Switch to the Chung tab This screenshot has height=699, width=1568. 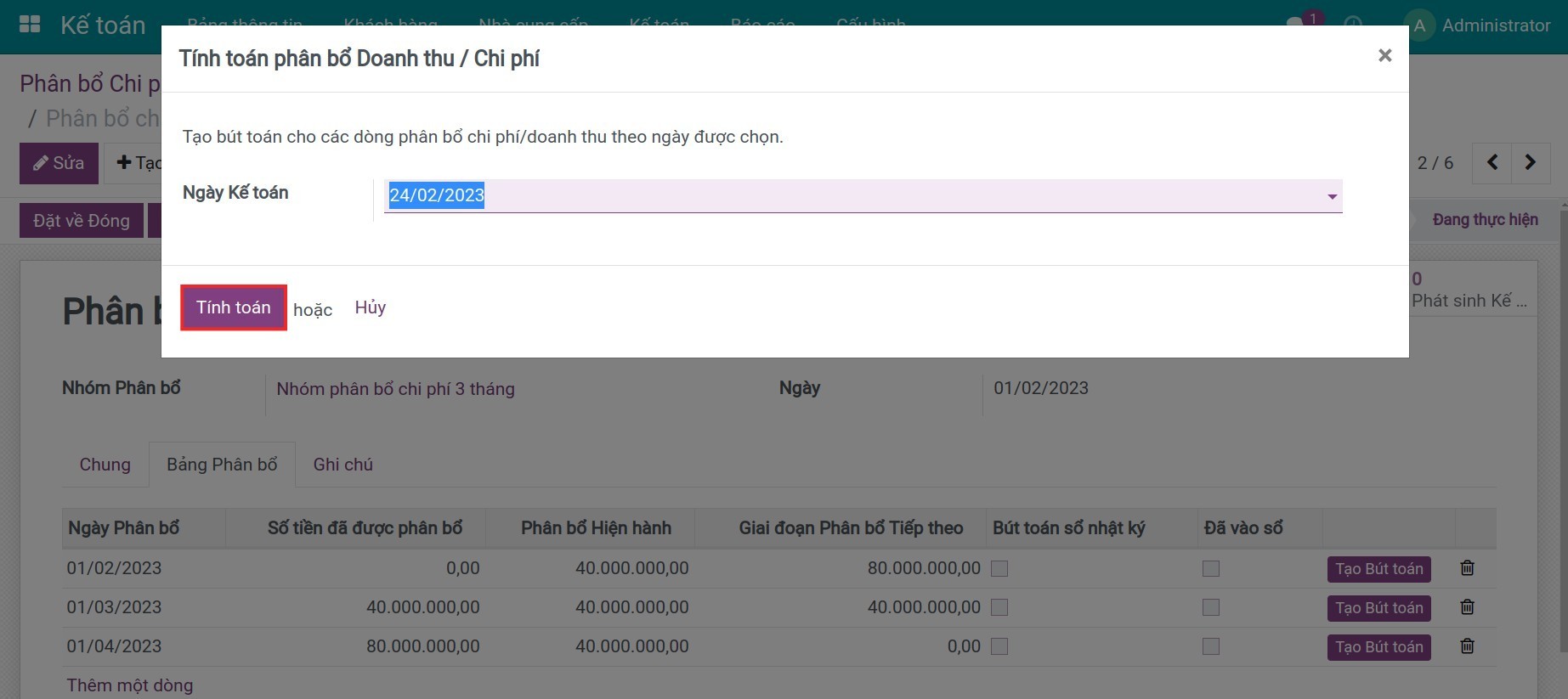pyautogui.click(x=105, y=465)
